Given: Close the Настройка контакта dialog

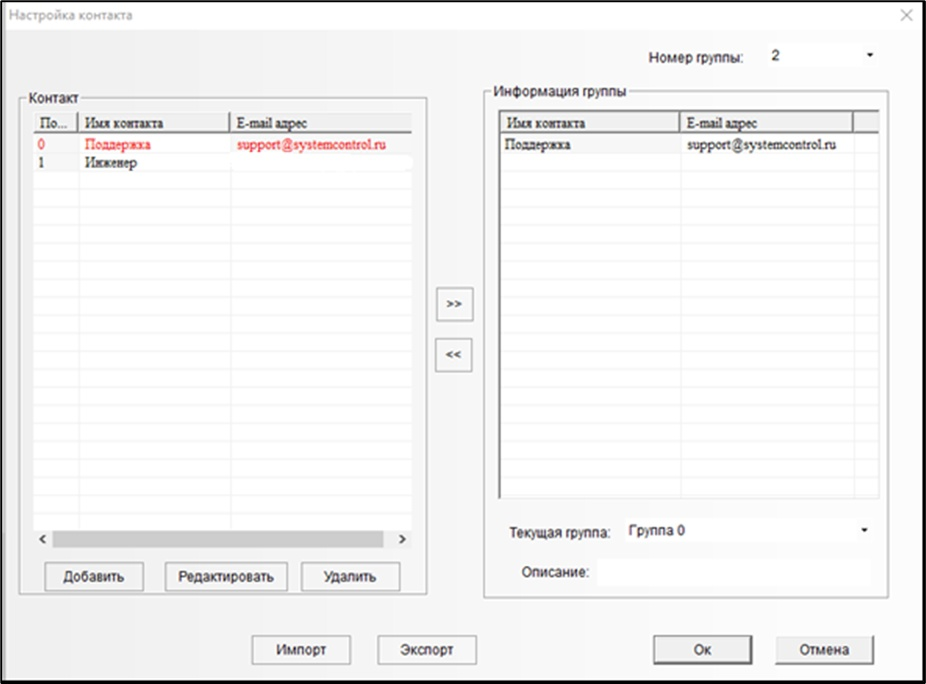Looking at the screenshot, I should pyautogui.click(x=907, y=15).
